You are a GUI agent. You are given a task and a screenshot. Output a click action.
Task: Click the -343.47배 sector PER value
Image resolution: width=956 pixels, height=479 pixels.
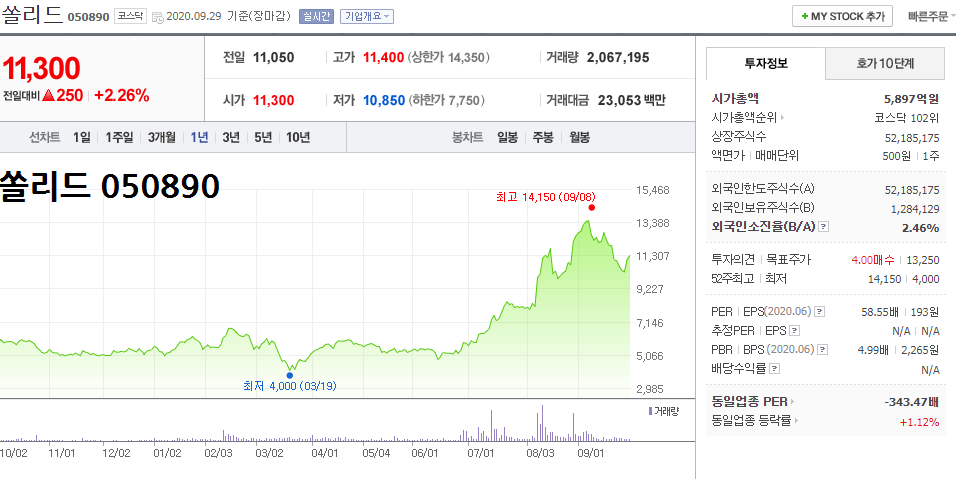[x=911, y=402]
